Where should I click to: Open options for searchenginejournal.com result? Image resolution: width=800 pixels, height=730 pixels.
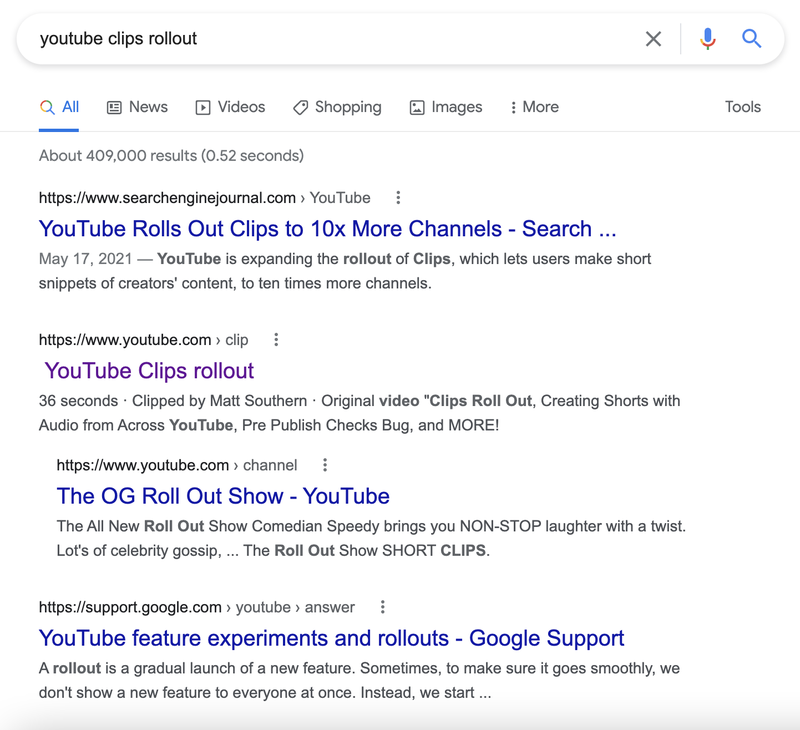(398, 197)
